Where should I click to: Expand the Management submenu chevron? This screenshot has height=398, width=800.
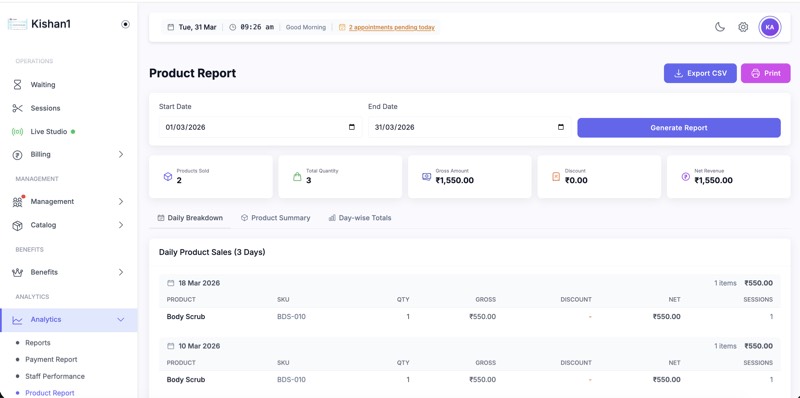click(121, 202)
